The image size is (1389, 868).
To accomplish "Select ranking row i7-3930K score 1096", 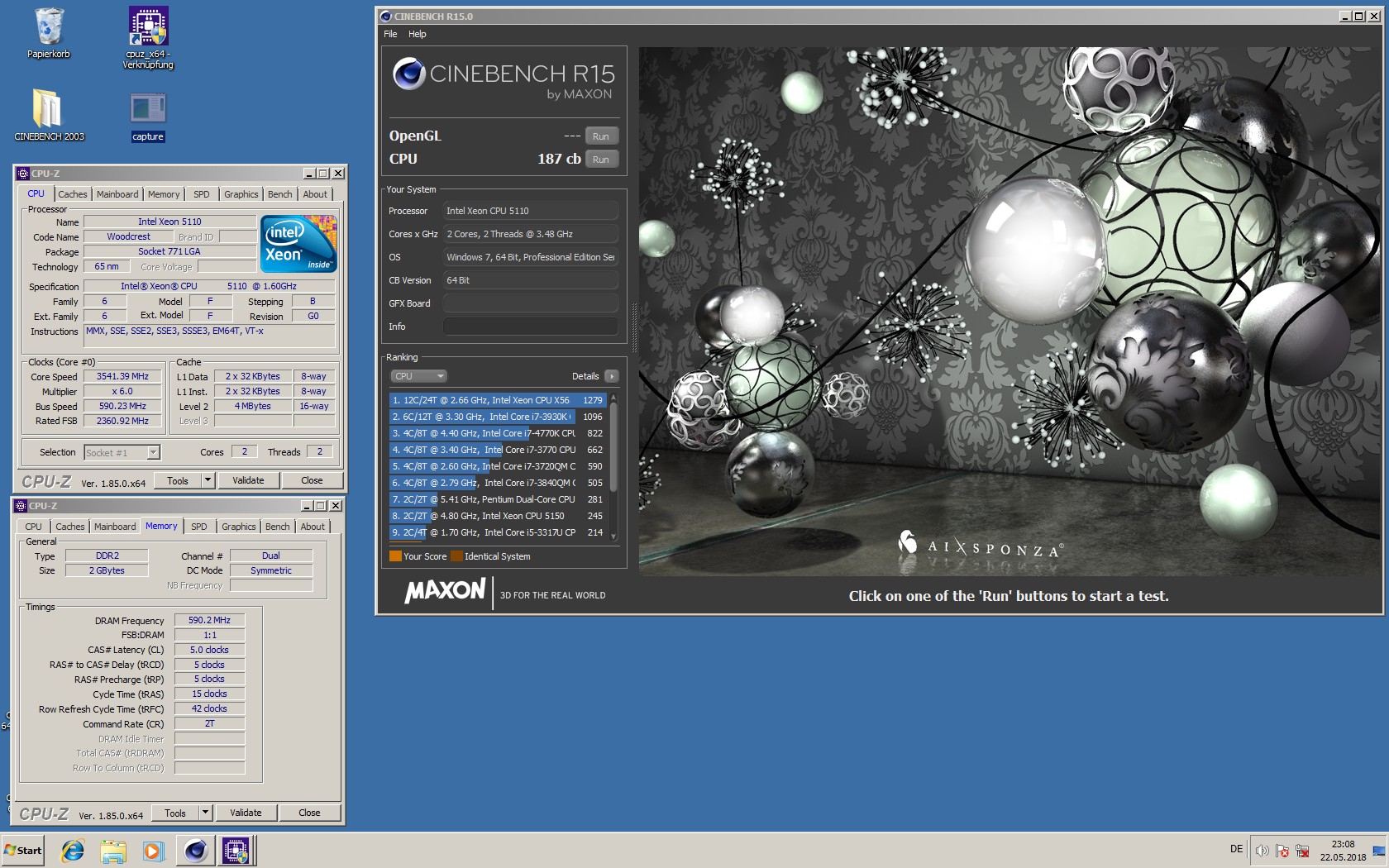I will coord(498,417).
